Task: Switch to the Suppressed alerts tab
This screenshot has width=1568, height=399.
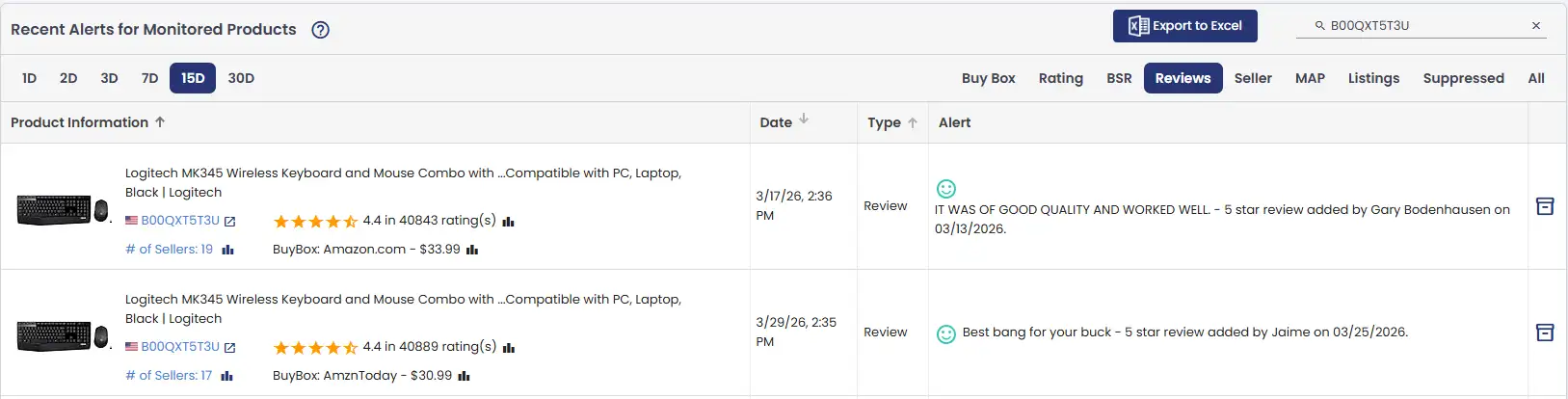Action: pyautogui.click(x=1463, y=78)
